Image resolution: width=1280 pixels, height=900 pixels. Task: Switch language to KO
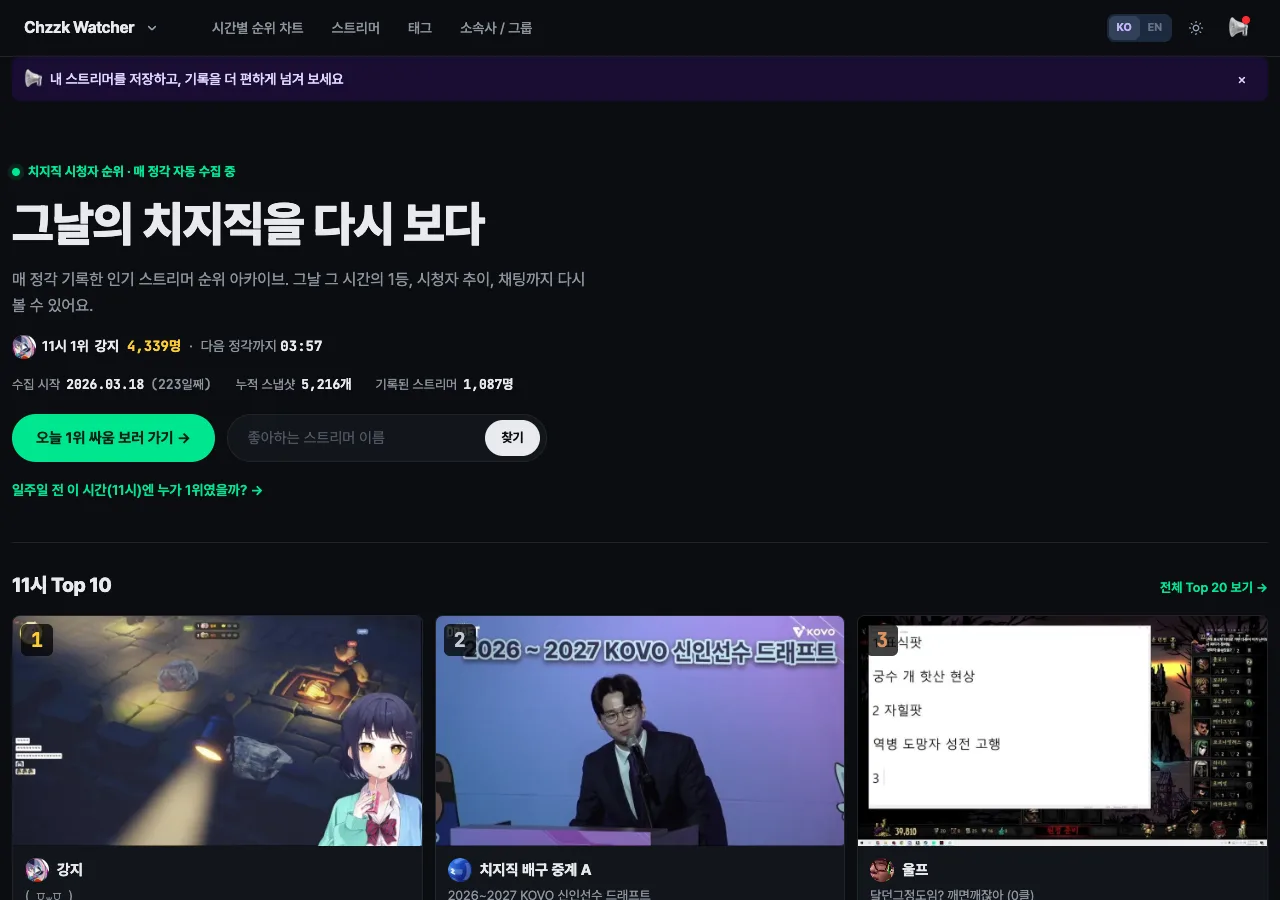click(x=1124, y=28)
